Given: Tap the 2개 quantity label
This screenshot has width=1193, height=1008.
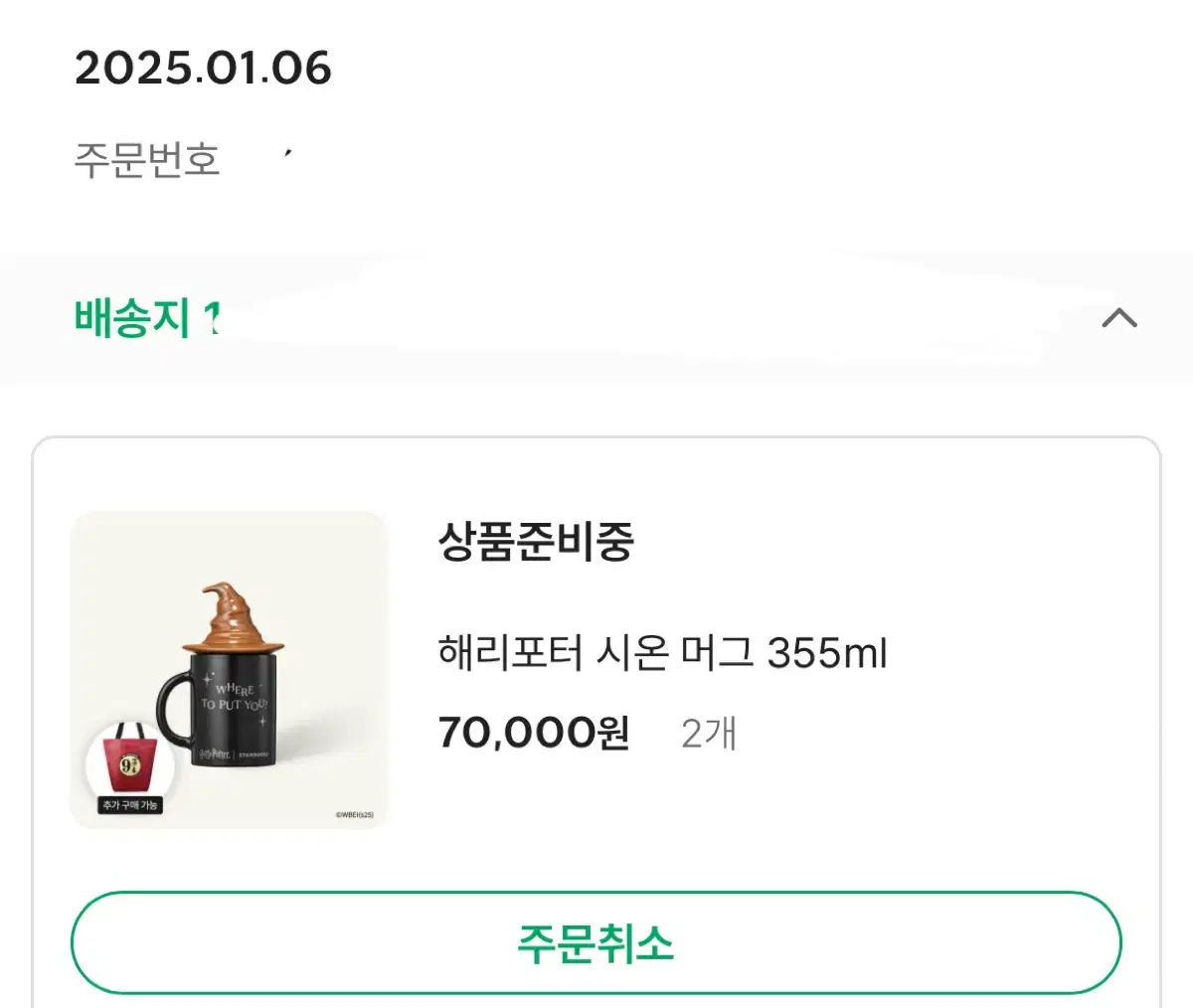Looking at the screenshot, I should pos(709,733).
